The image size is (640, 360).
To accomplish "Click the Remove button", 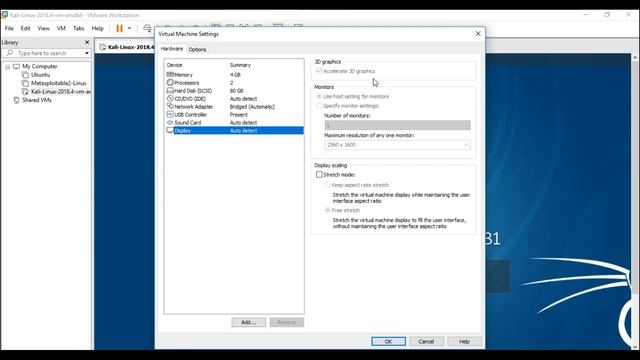I will [x=287, y=322].
